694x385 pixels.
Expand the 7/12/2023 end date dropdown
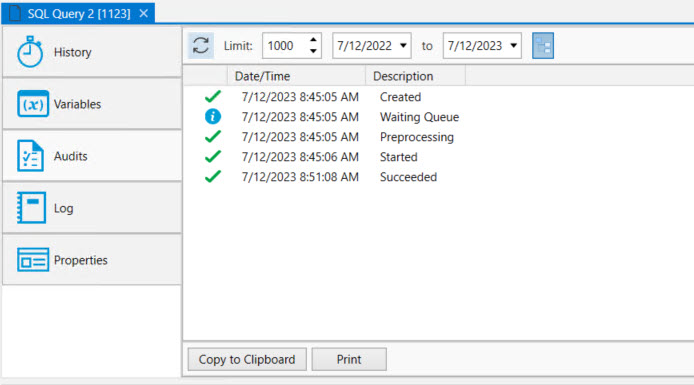[x=513, y=46]
